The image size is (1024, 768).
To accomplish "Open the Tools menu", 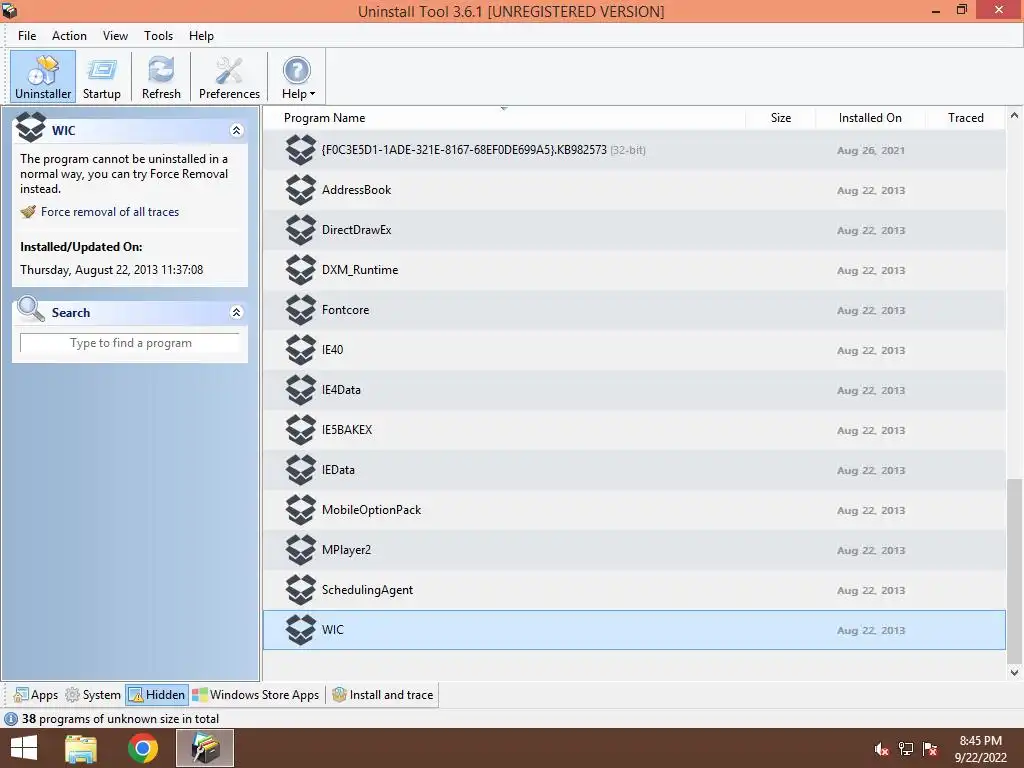I will (x=159, y=36).
